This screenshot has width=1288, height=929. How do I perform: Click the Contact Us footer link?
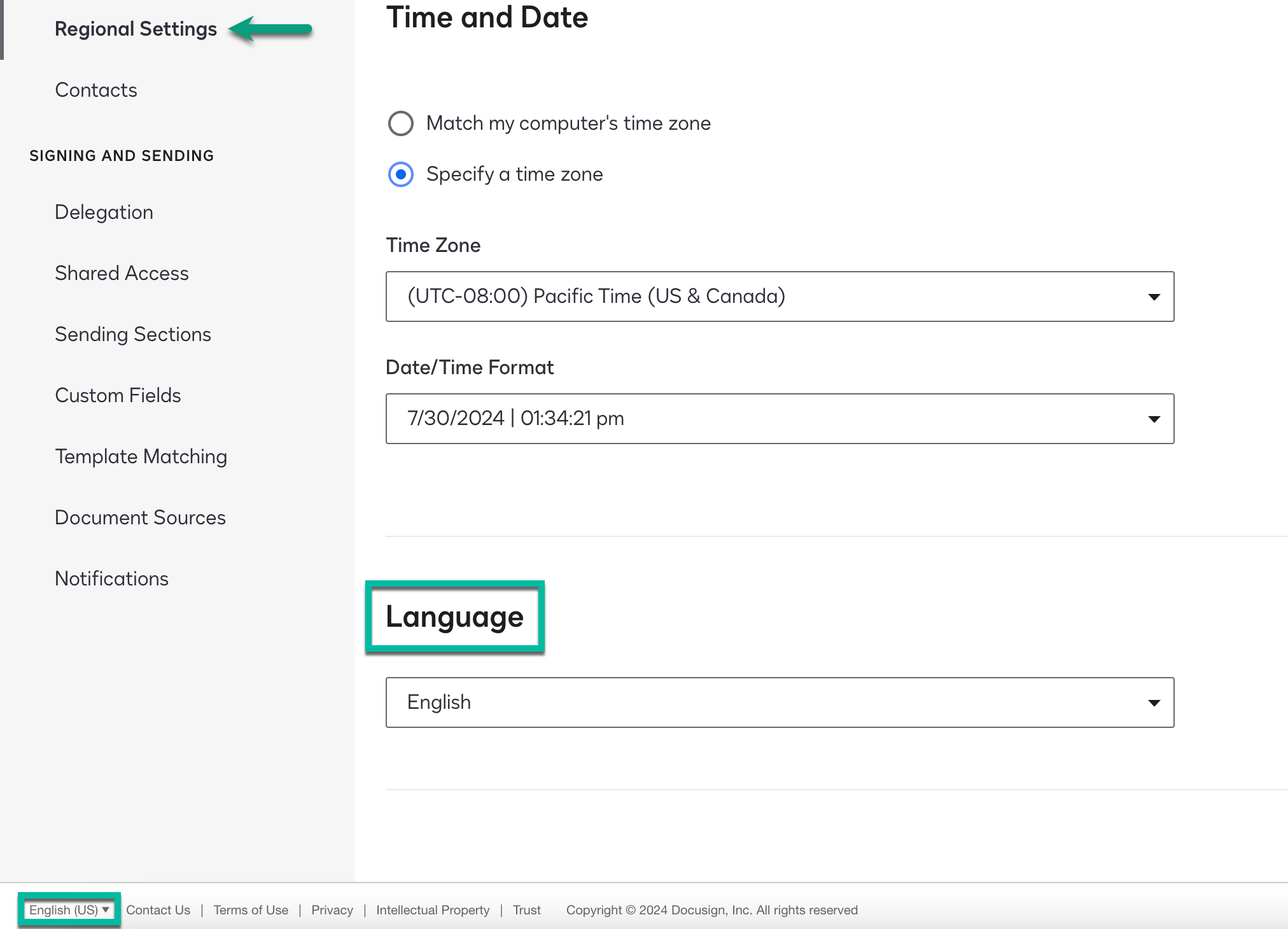point(158,910)
